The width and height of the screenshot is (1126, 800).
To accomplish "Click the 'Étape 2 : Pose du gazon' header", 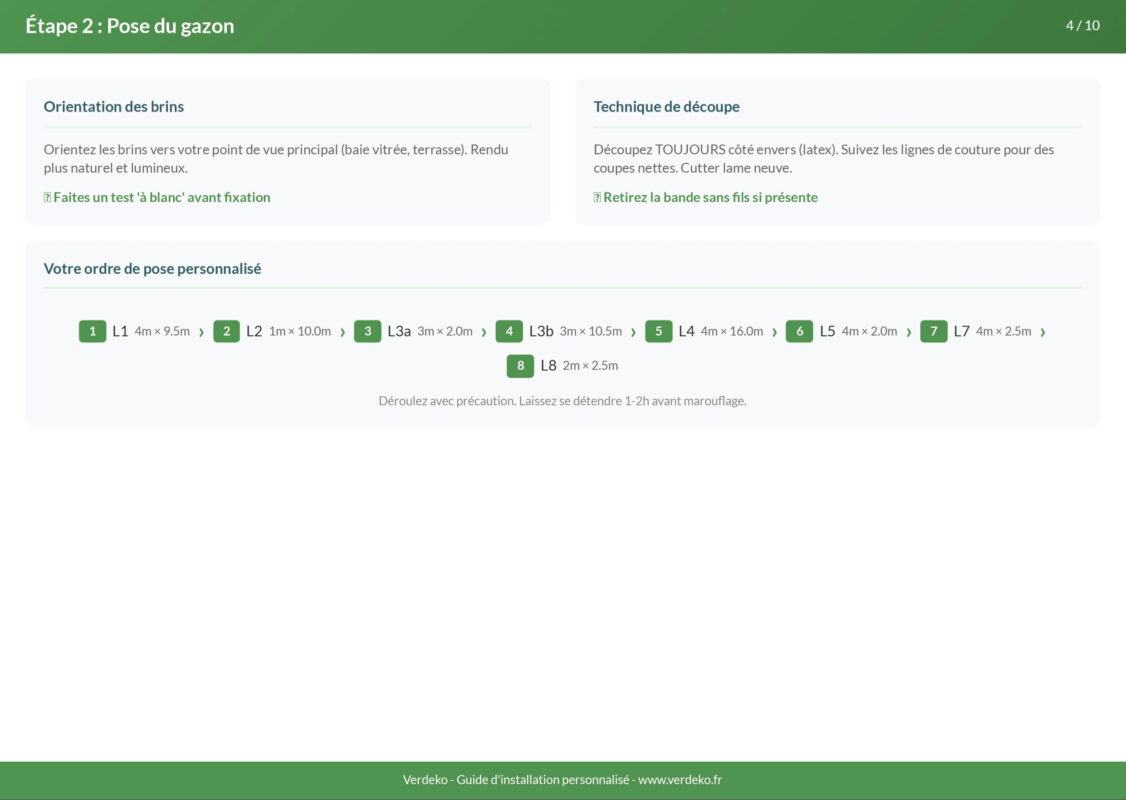I will tap(130, 26).
